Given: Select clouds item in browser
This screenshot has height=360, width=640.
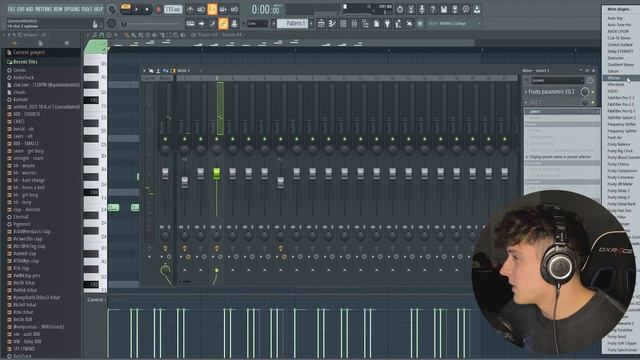Looking at the screenshot, I should click(x=20, y=92).
